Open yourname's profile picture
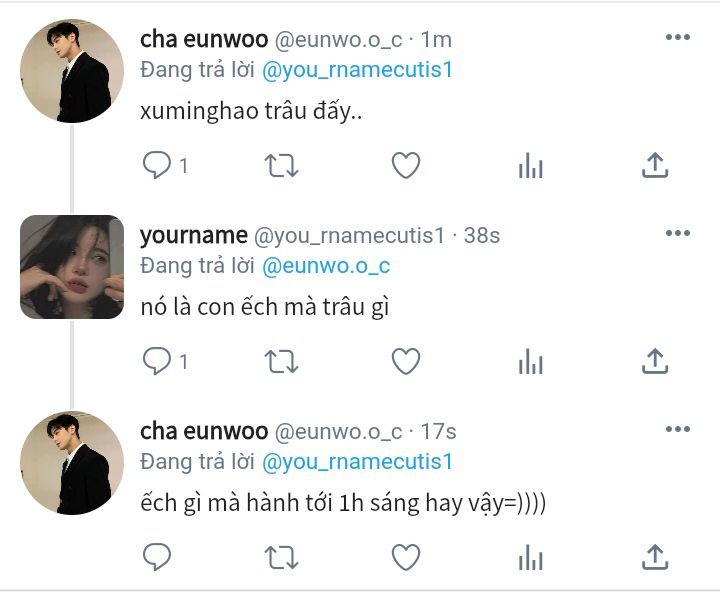720x594 pixels. tap(72, 267)
